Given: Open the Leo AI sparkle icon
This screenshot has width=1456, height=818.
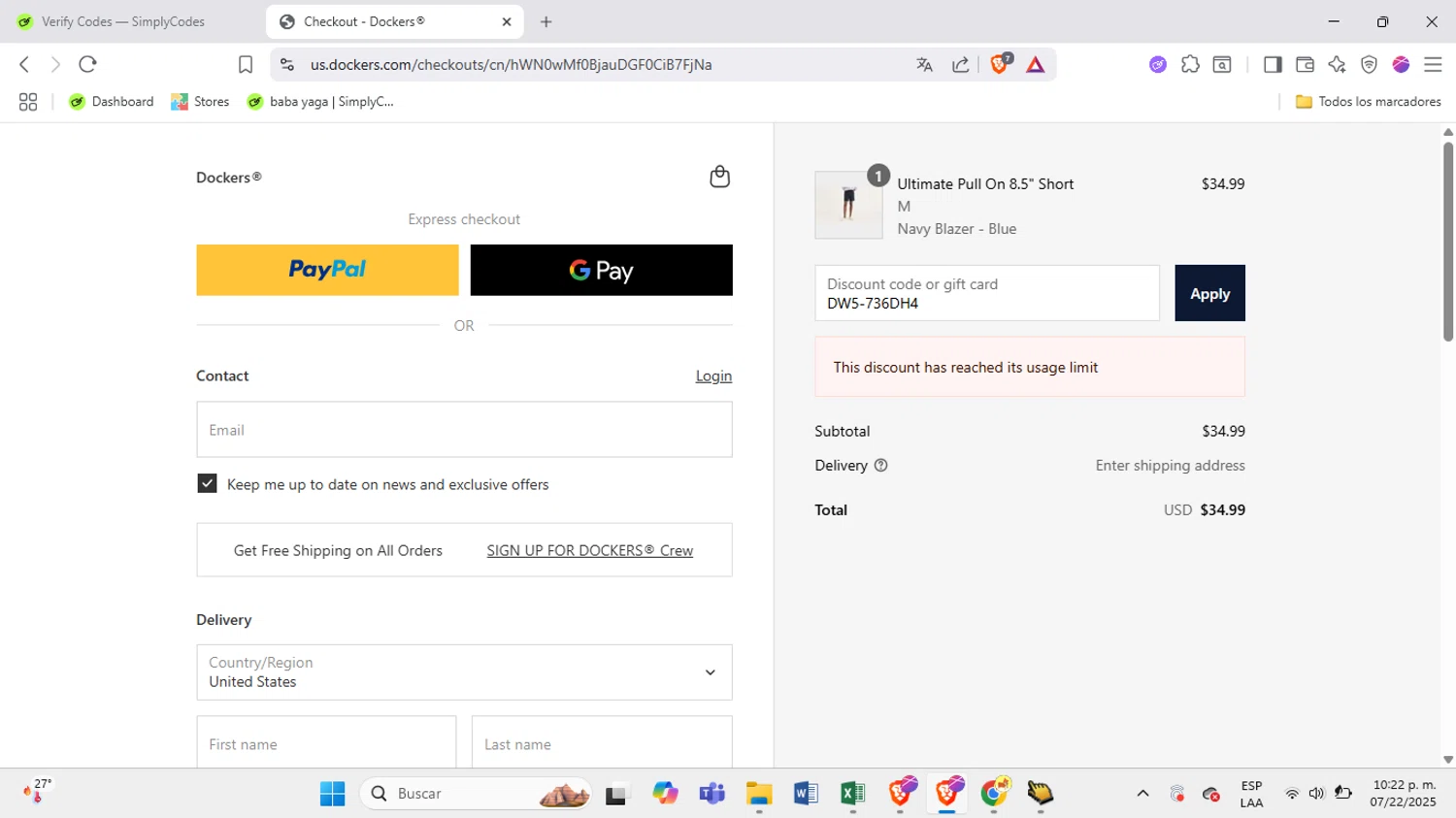Looking at the screenshot, I should [x=1337, y=64].
